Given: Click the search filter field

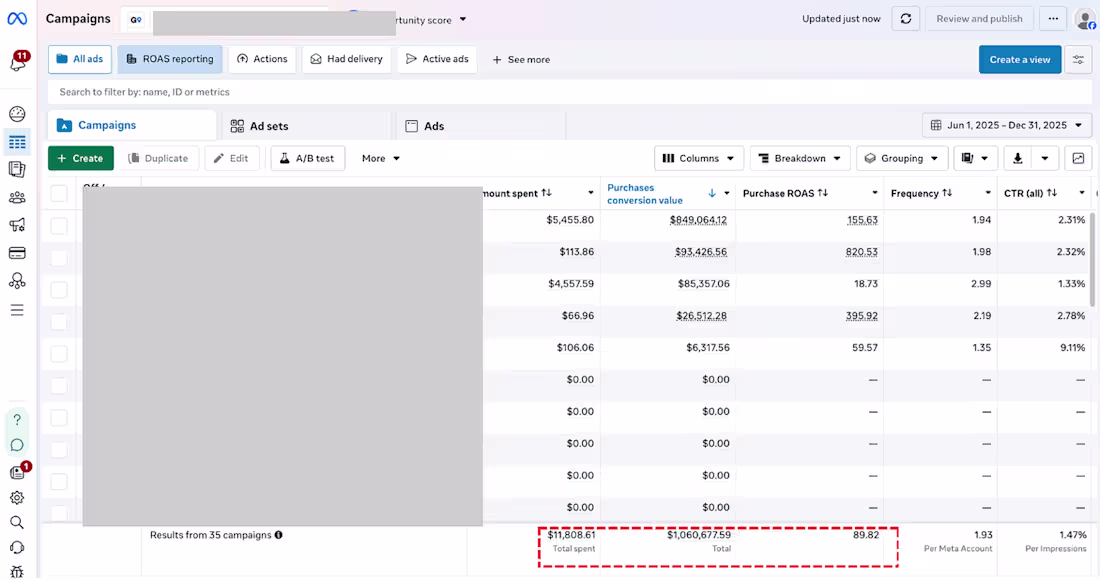Looking at the screenshot, I should point(570,92).
